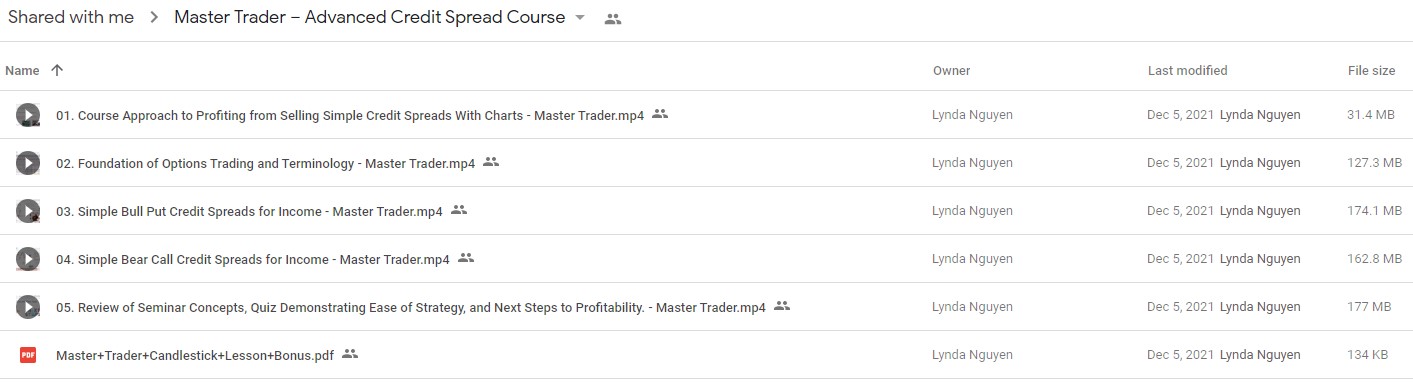Click video icon of 05 Review of Seminar Concepts
1413x388 pixels.
(x=28, y=307)
